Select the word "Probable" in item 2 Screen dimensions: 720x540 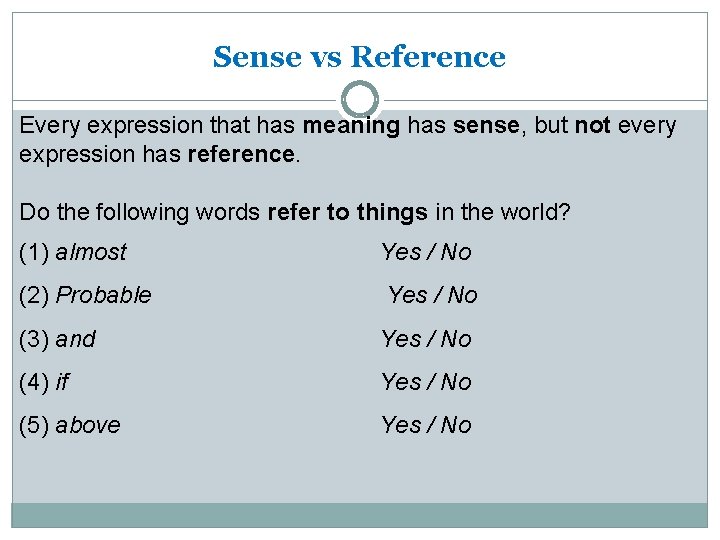point(104,295)
